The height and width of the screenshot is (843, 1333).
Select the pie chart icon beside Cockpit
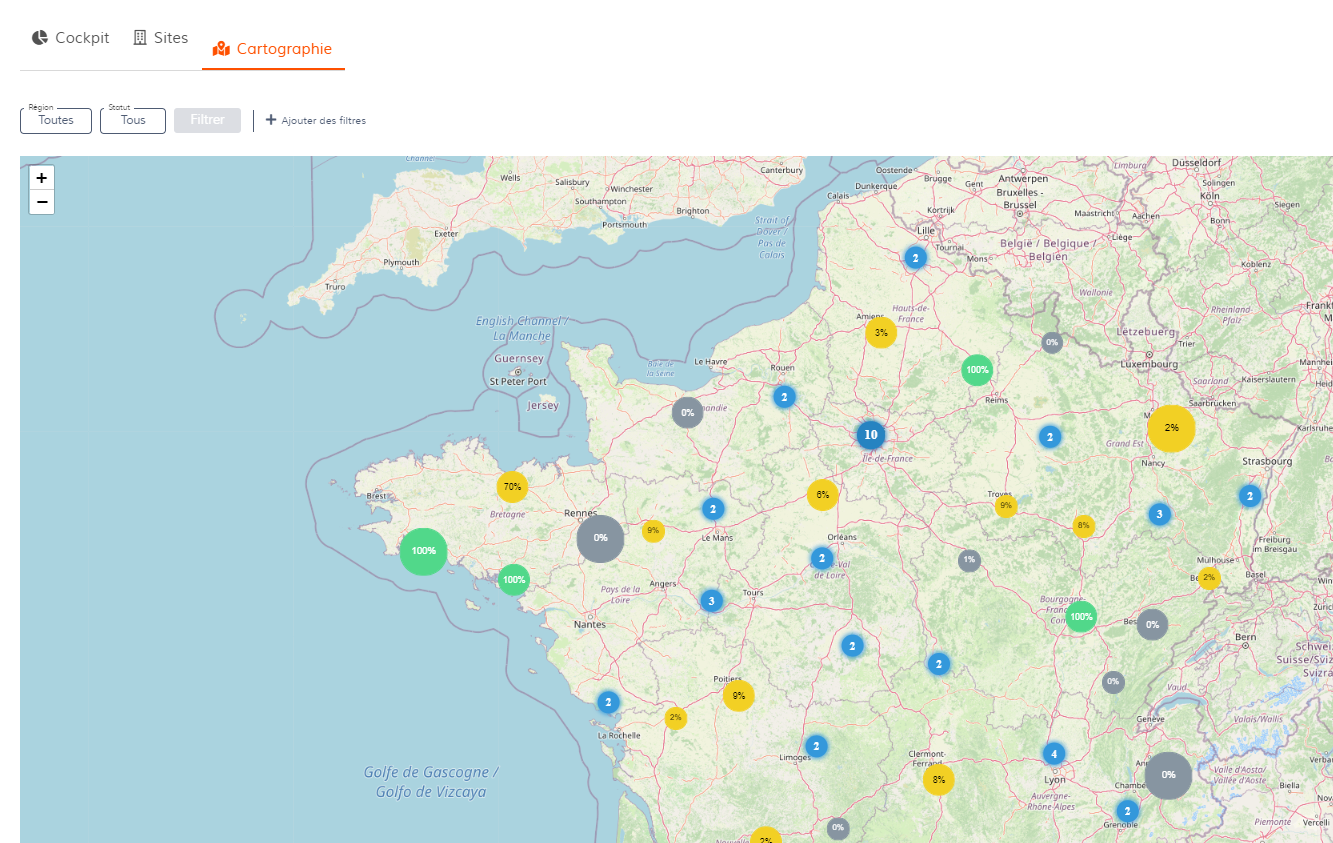point(38,37)
